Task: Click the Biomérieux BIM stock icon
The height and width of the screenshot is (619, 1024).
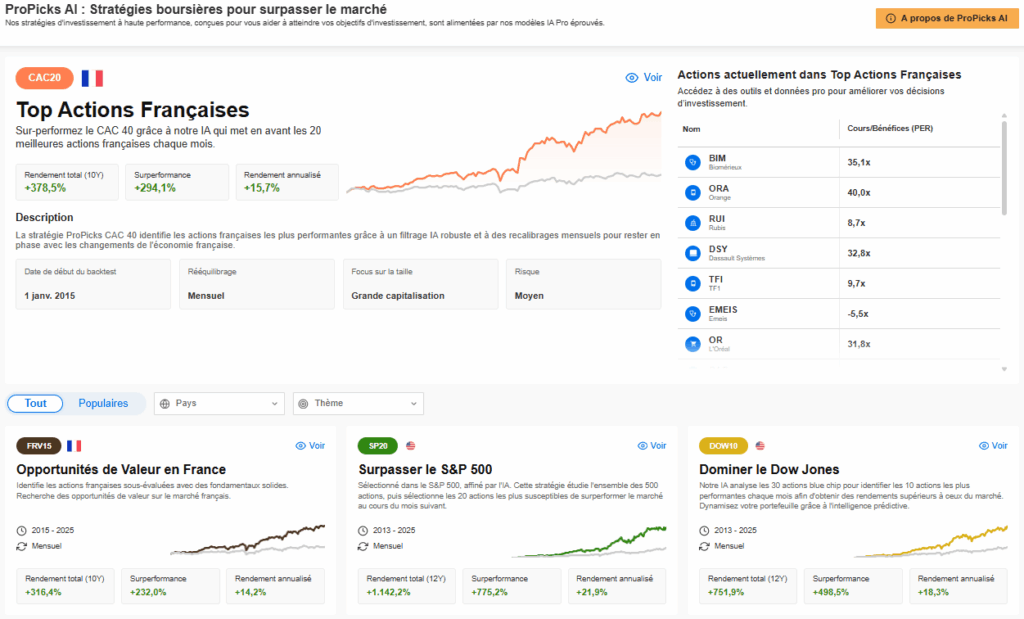Action: click(x=692, y=162)
